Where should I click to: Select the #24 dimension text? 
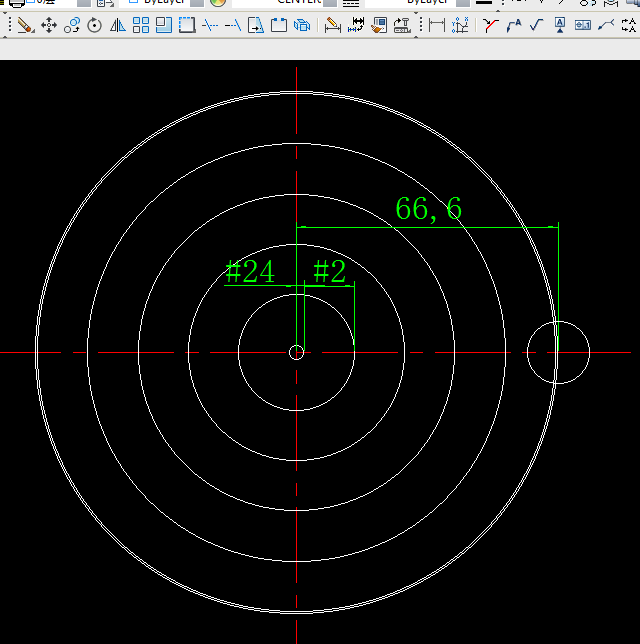tap(250, 271)
